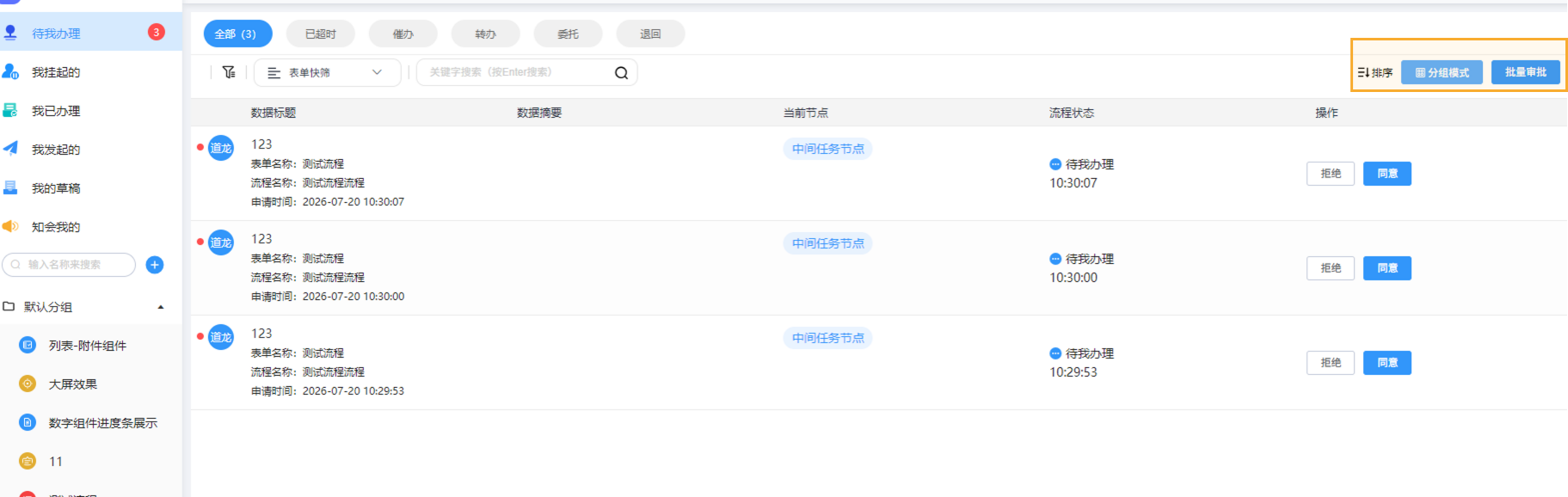Click the 数据标题 column header
1568x497 pixels.
[x=274, y=113]
